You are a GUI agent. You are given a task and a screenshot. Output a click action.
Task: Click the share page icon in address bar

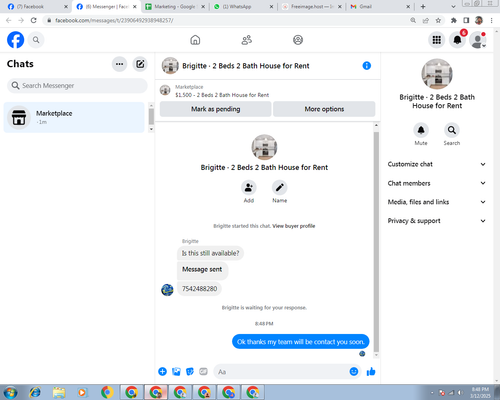click(x=426, y=20)
